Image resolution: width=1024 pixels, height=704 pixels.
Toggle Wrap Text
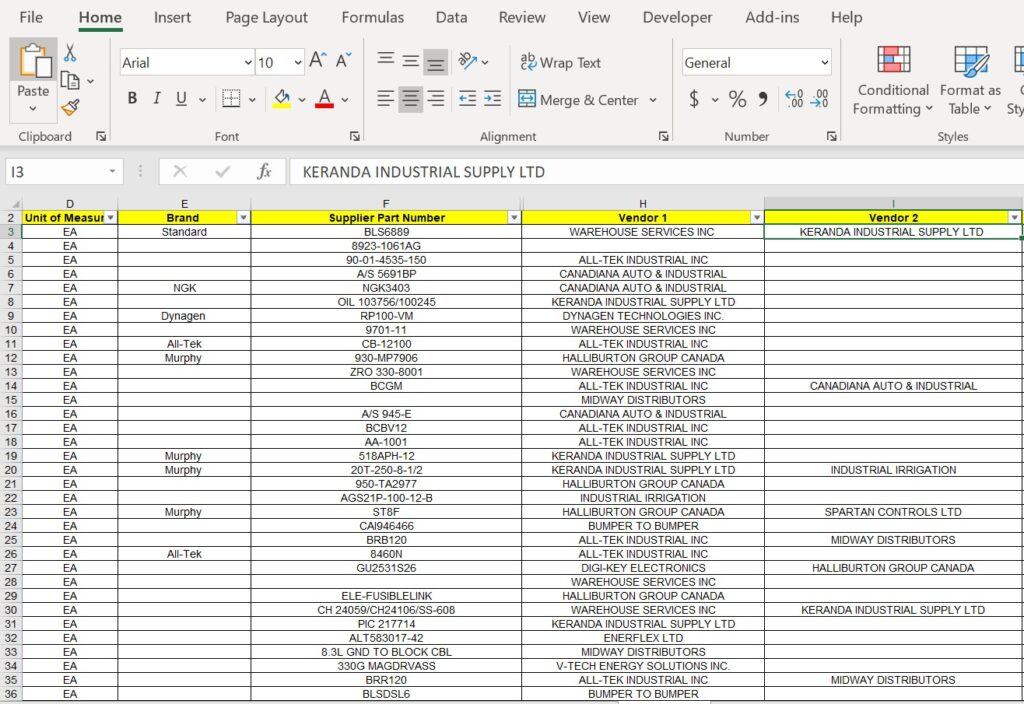(x=560, y=62)
